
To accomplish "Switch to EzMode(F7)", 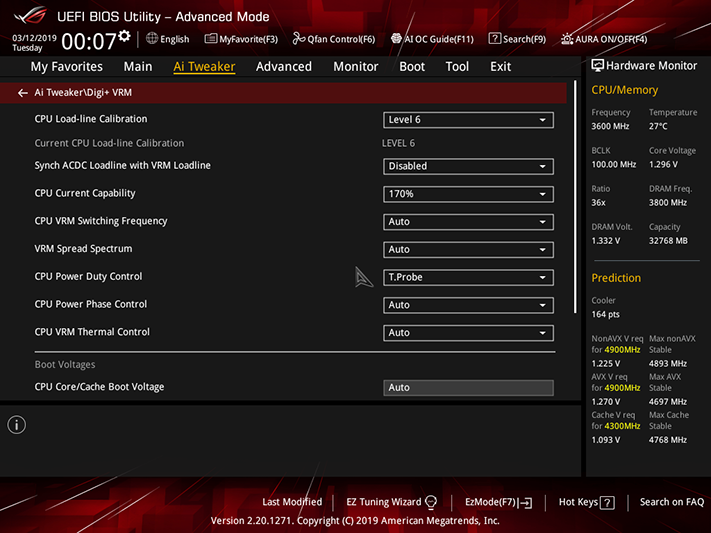I will pos(499,502).
